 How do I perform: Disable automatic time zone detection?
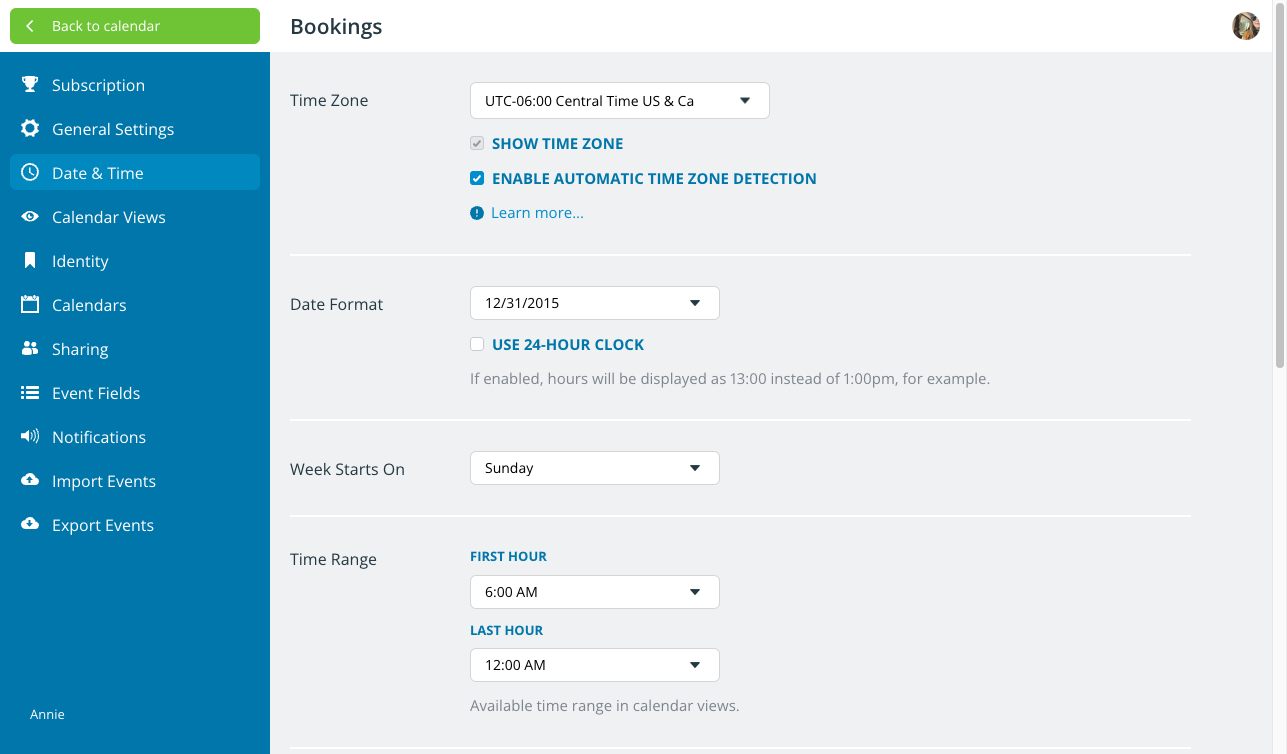(477, 179)
